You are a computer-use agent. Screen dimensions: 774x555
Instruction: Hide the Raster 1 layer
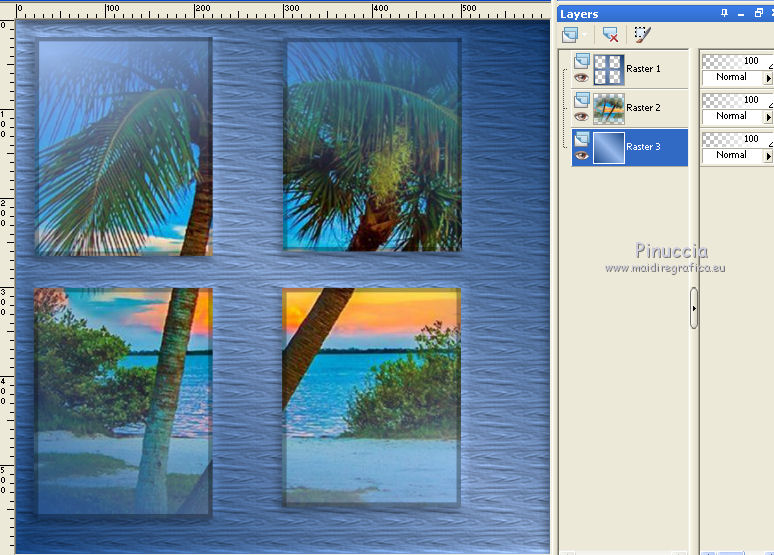click(x=581, y=78)
